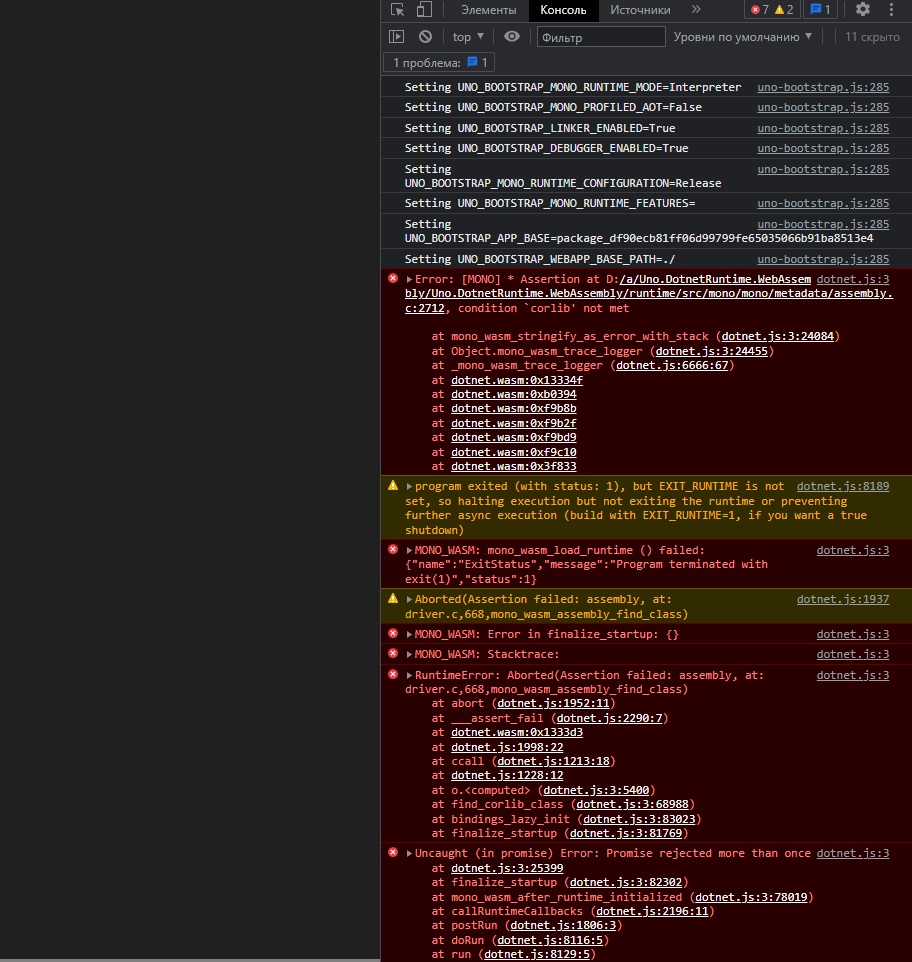Click inside the Фильтр input field
The height and width of the screenshot is (962, 912).
pyautogui.click(x=600, y=36)
